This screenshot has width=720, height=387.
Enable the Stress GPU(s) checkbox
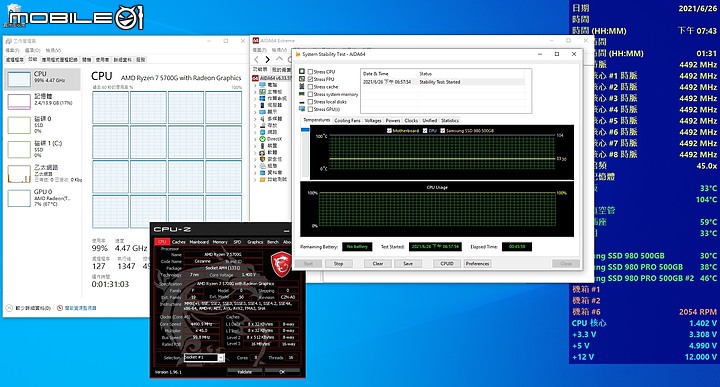[x=310, y=109]
